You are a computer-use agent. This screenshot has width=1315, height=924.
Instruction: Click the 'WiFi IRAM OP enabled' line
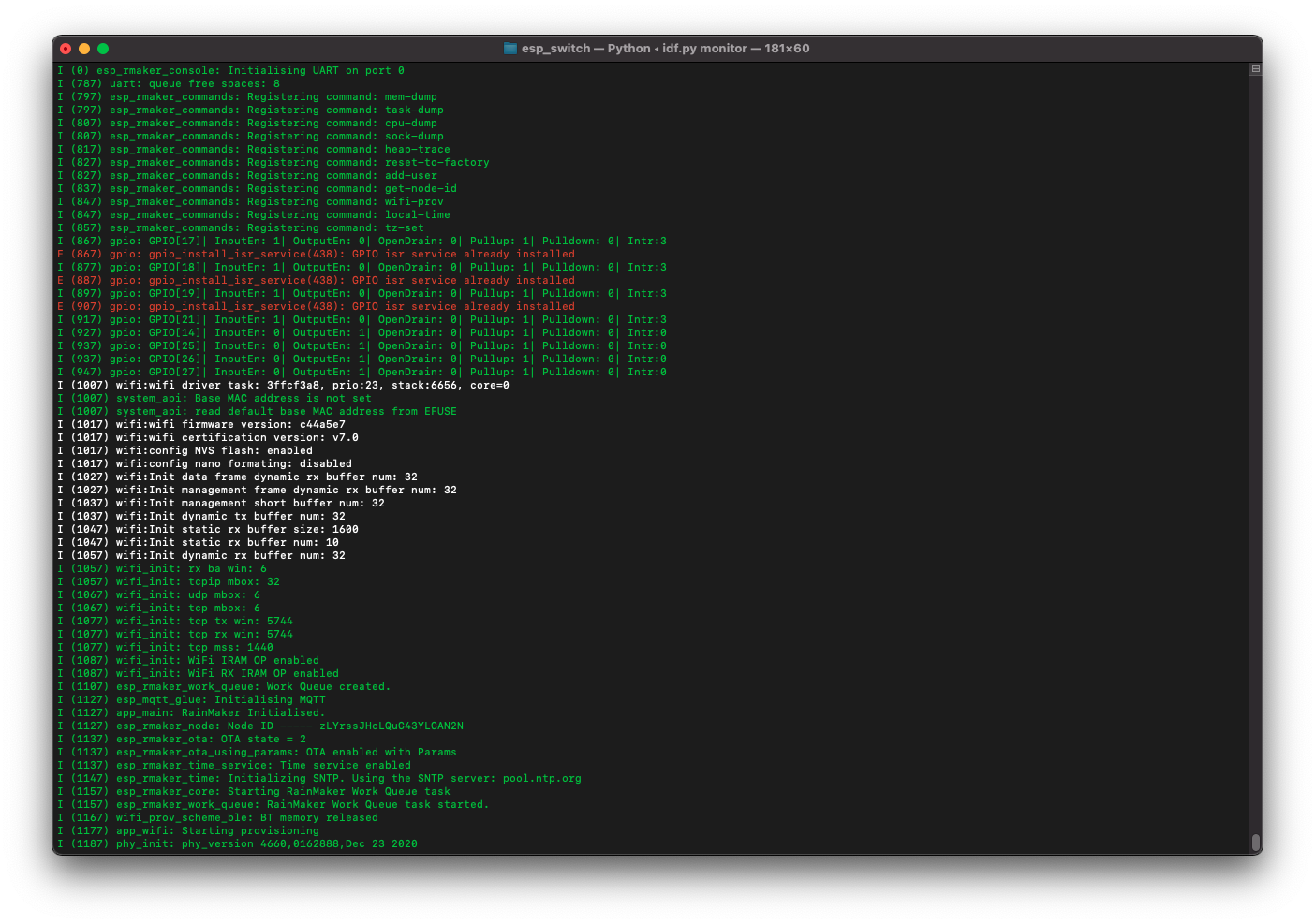[188, 660]
